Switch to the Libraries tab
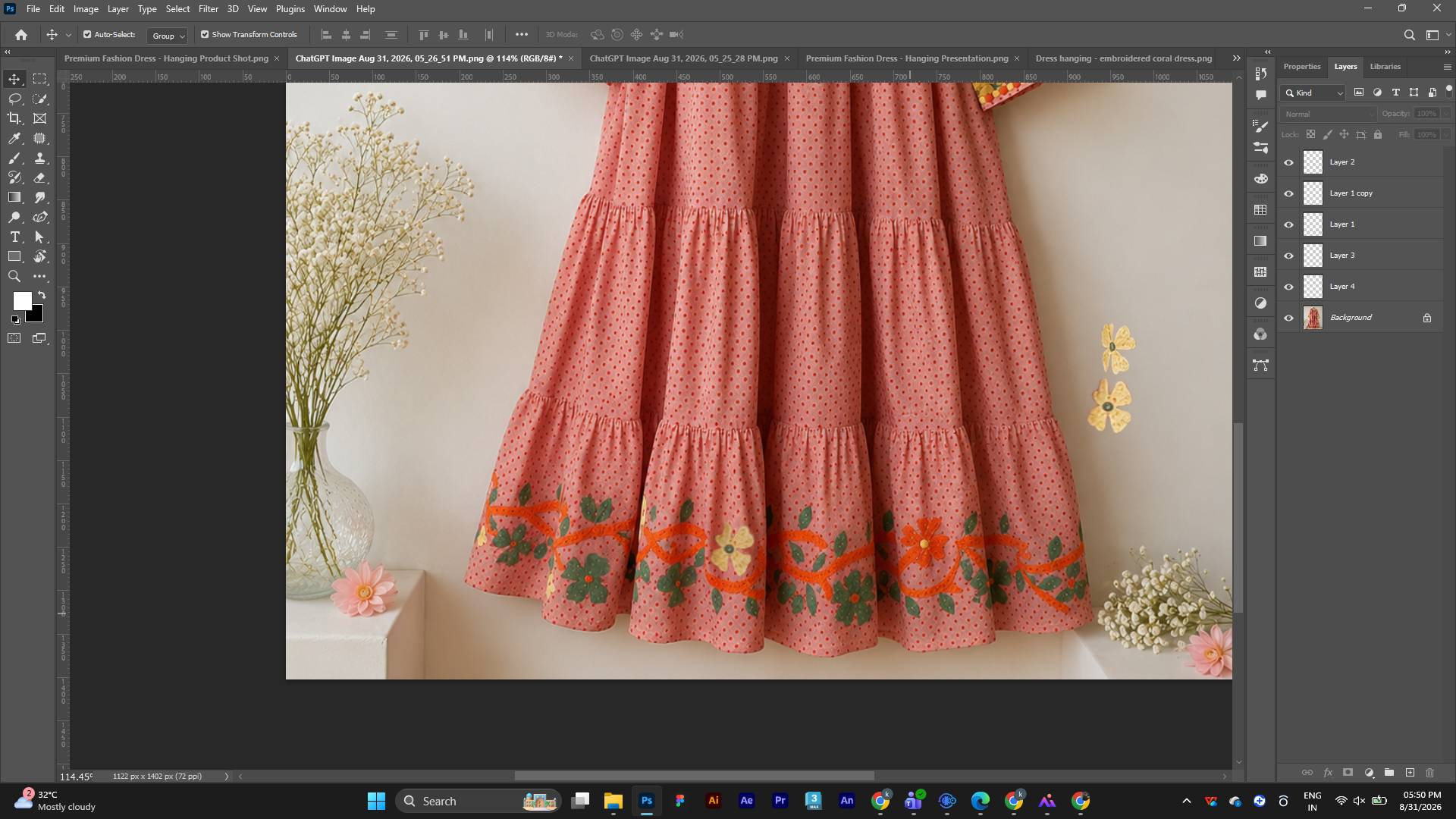 point(1385,67)
